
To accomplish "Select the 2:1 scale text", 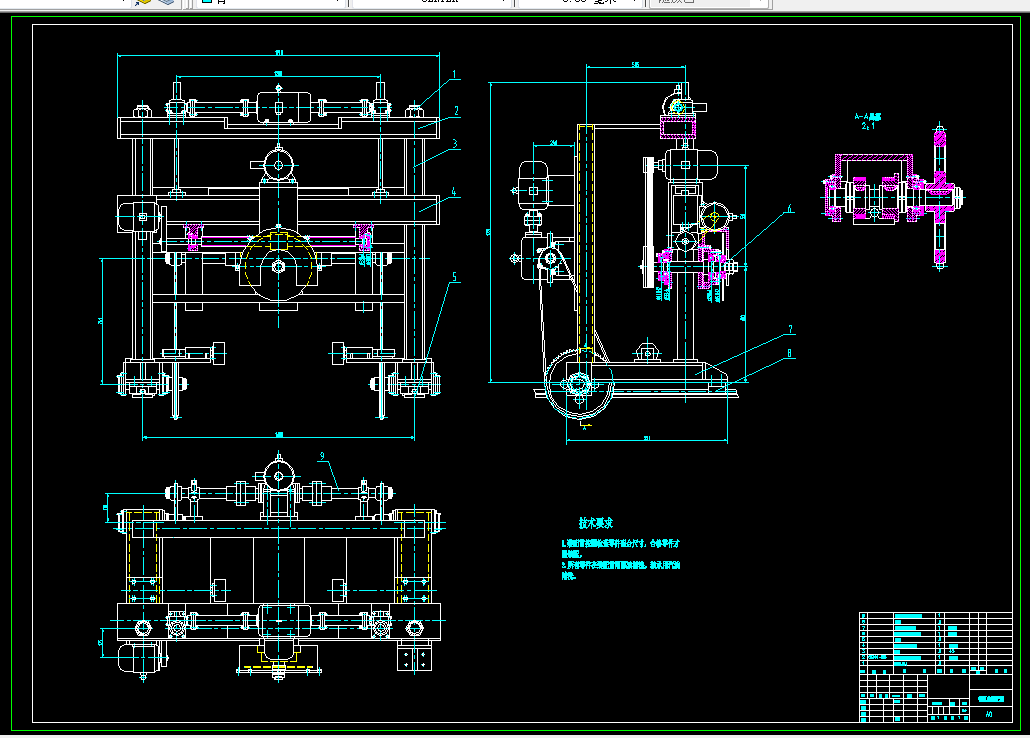I will point(868,126).
